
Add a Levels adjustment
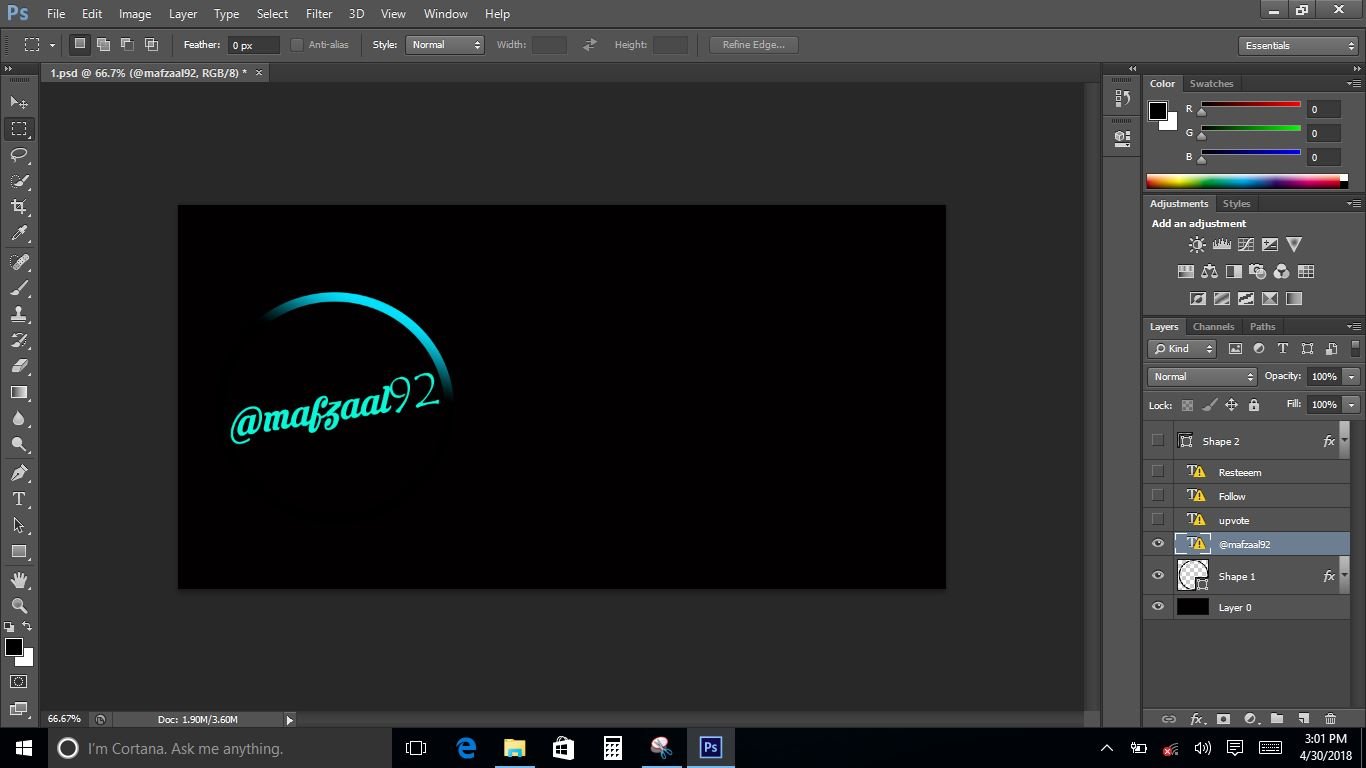click(1221, 244)
